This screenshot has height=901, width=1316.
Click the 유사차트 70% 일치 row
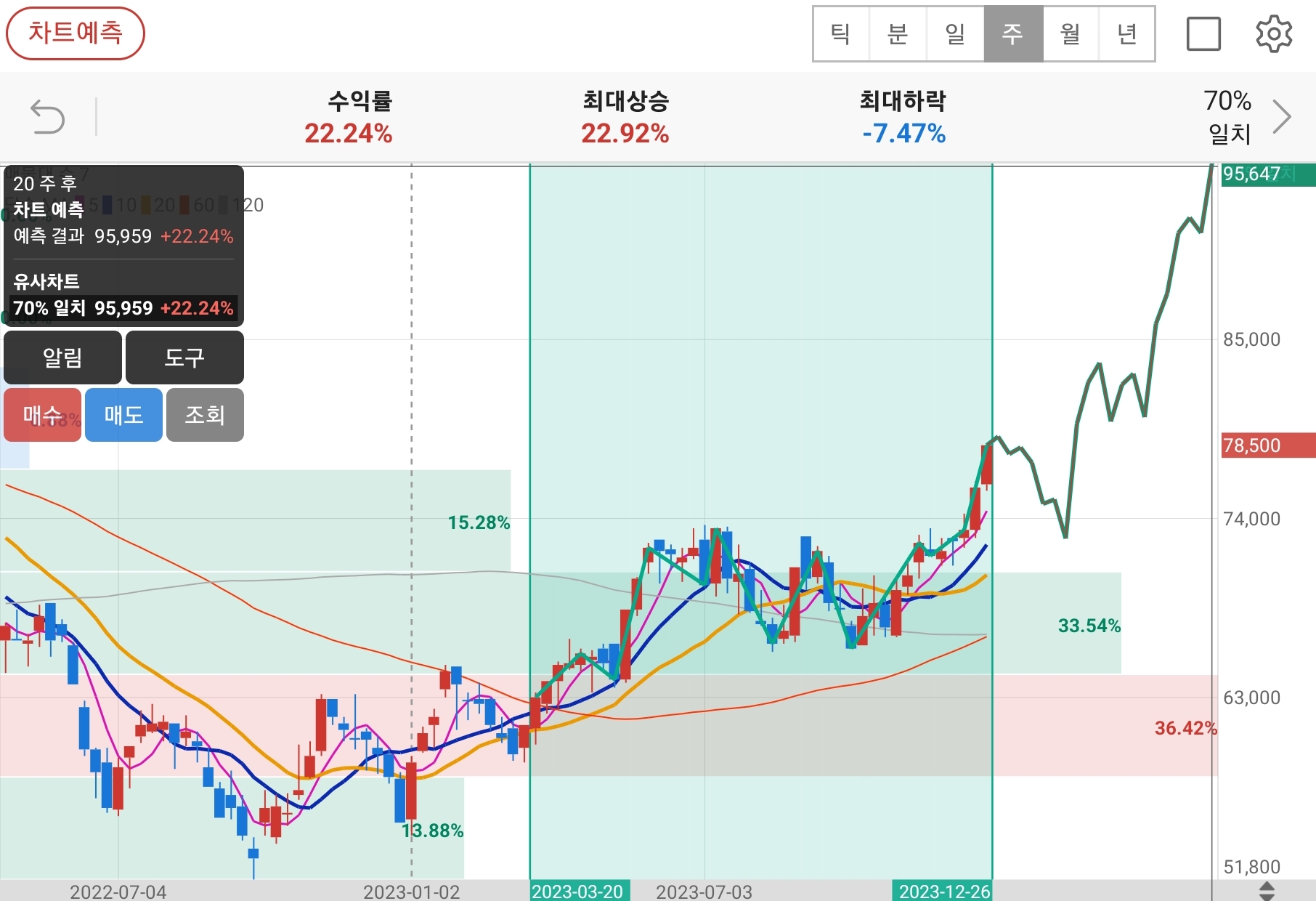tap(123, 308)
